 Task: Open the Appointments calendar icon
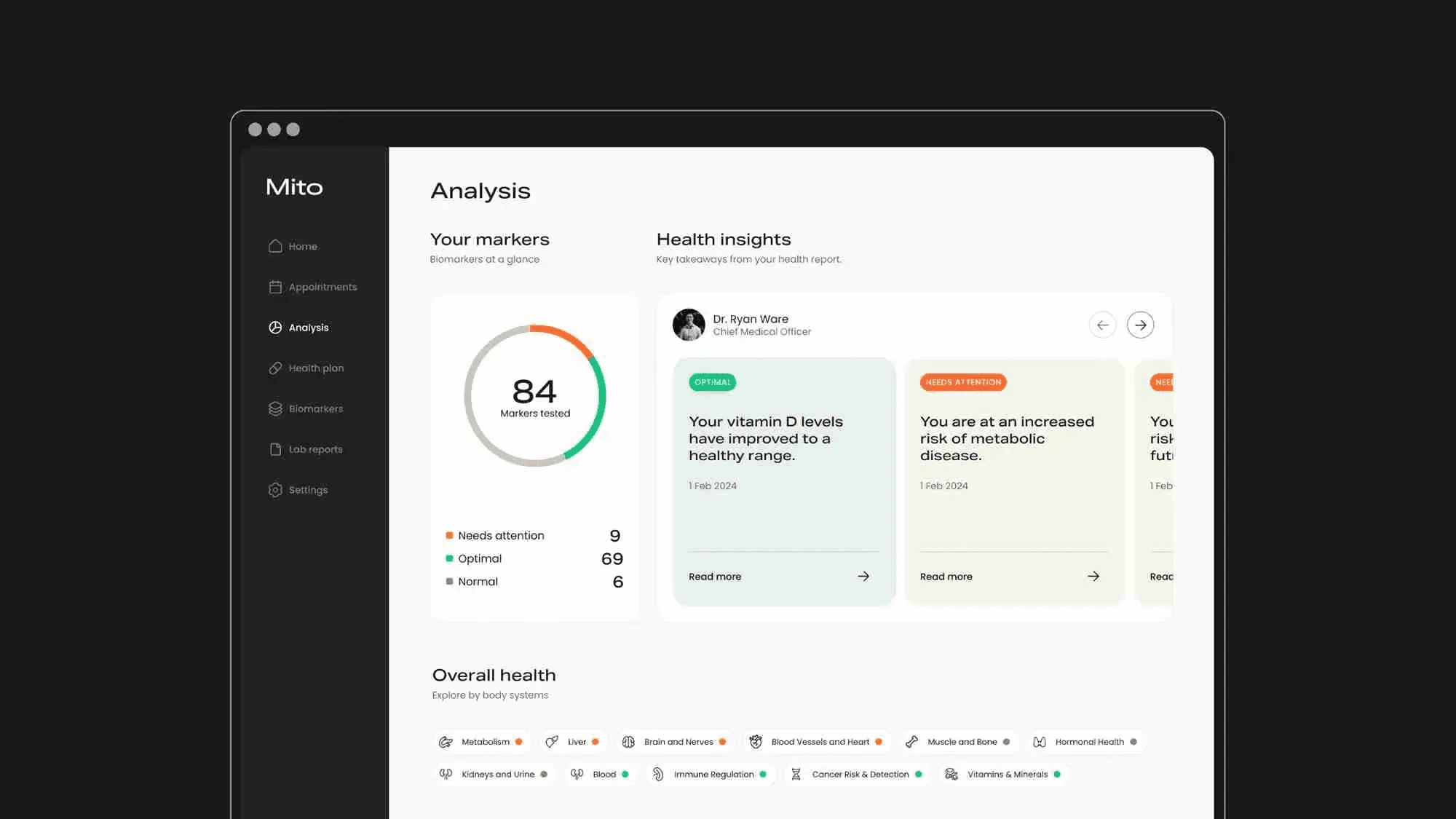click(275, 287)
